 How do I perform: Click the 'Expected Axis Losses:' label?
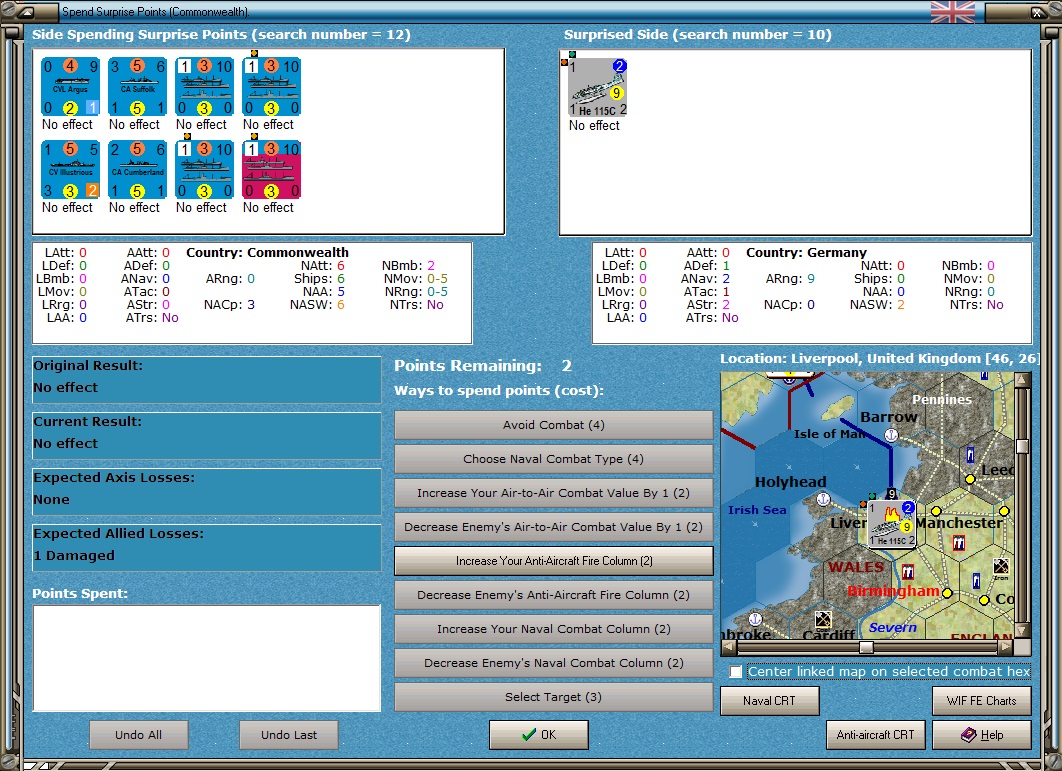pyautogui.click(x=114, y=478)
